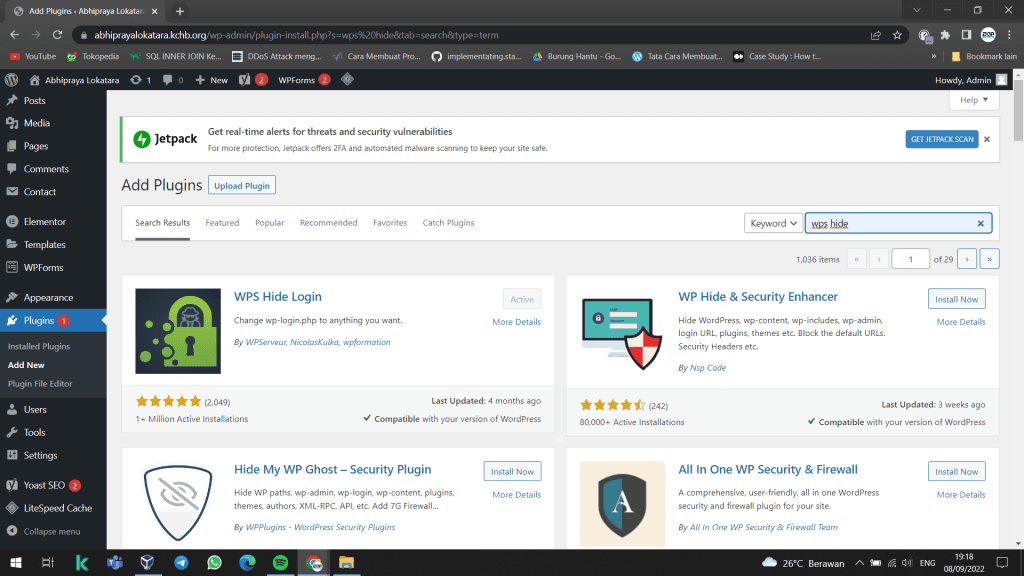Click the WordPress logo in admin bar
This screenshot has width=1024, height=576.
(x=11, y=80)
